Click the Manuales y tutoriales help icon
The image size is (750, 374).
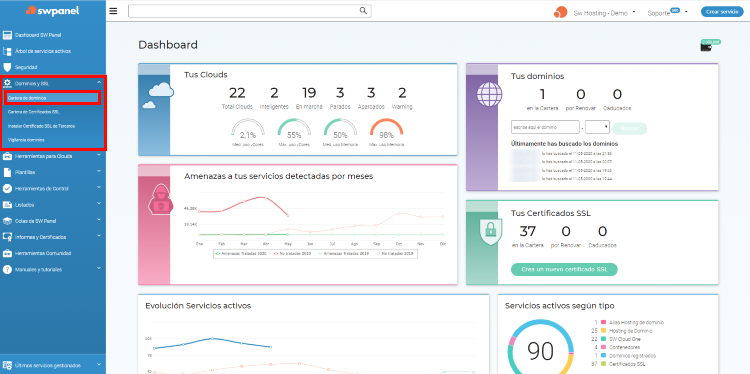coord(7,269)
